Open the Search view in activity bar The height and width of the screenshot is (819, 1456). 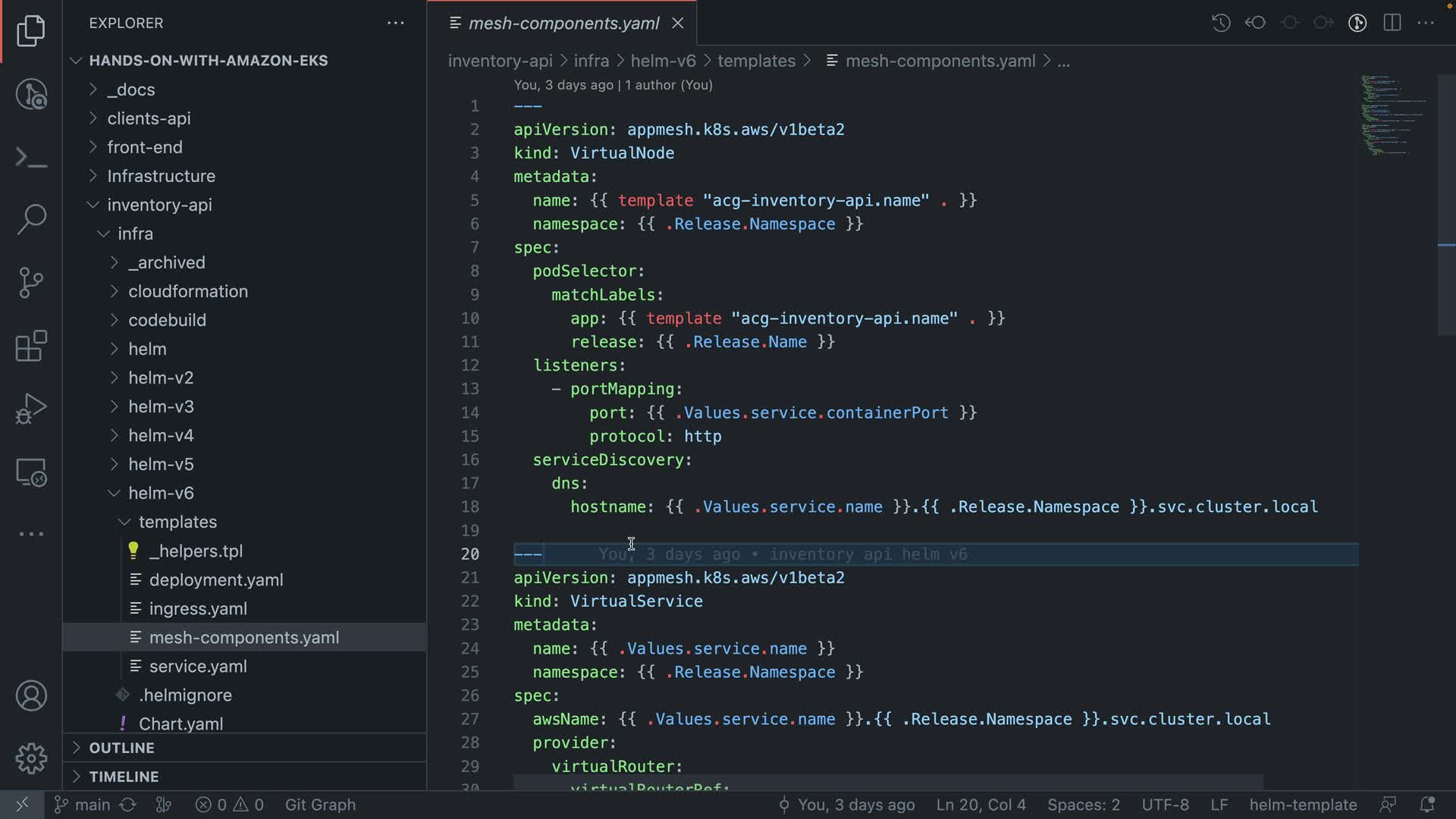(x=31, y=219)
